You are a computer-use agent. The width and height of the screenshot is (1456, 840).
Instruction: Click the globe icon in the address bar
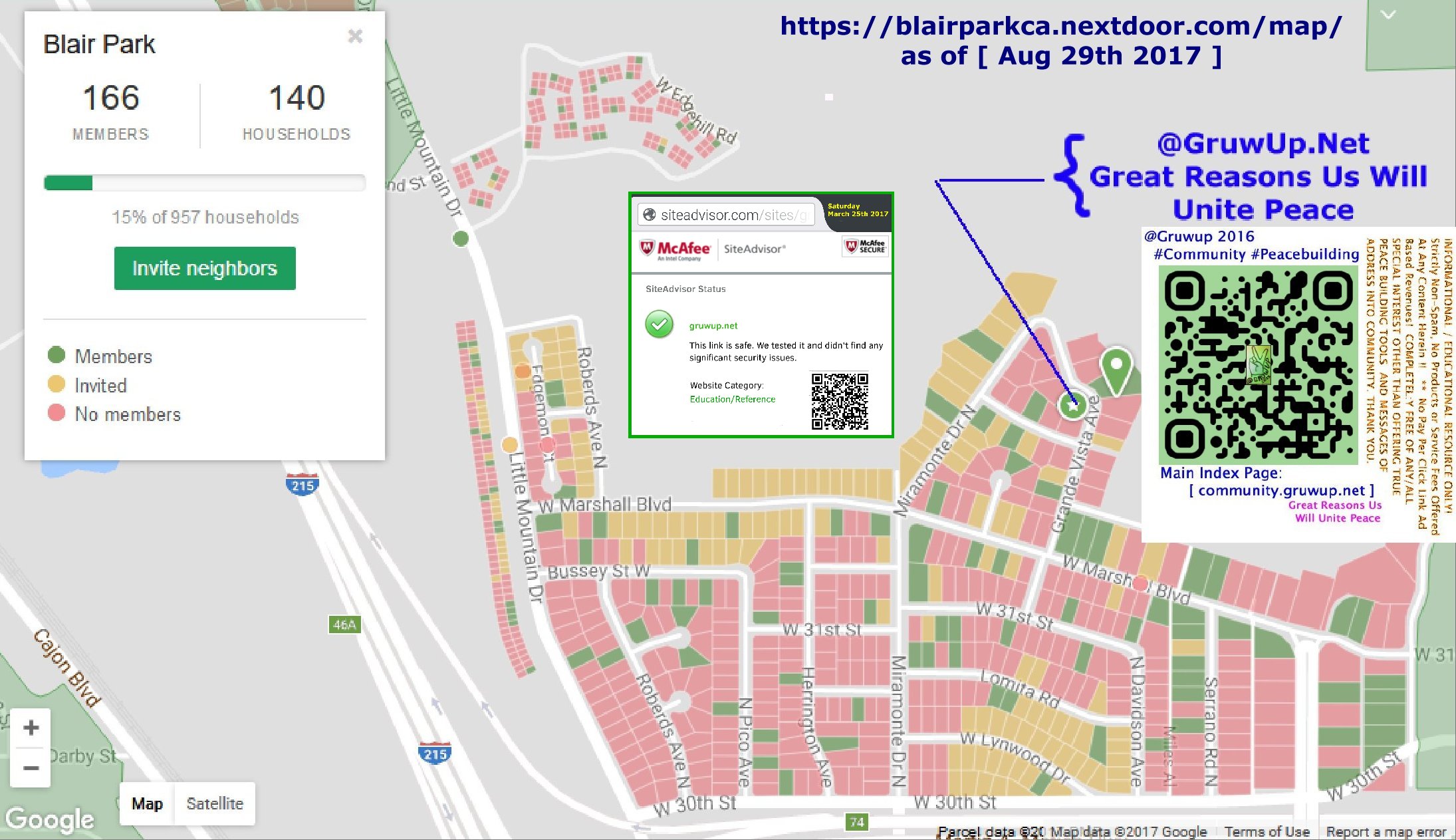(x=649, y=215)
